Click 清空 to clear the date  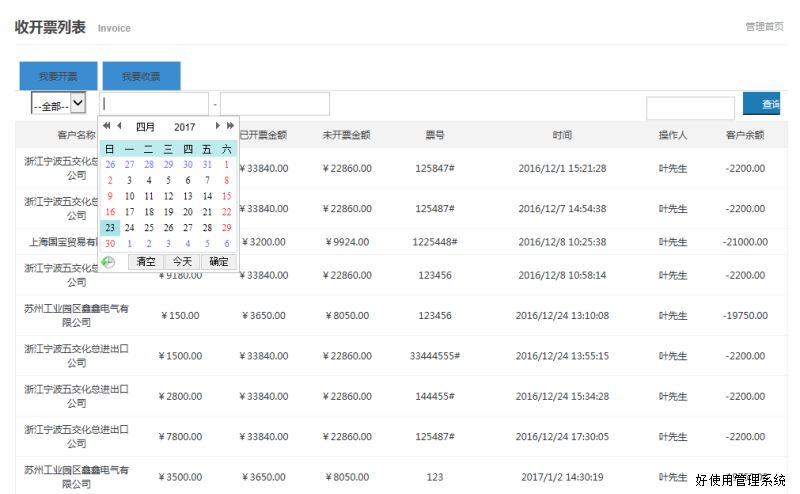click(x=146, y=262)
